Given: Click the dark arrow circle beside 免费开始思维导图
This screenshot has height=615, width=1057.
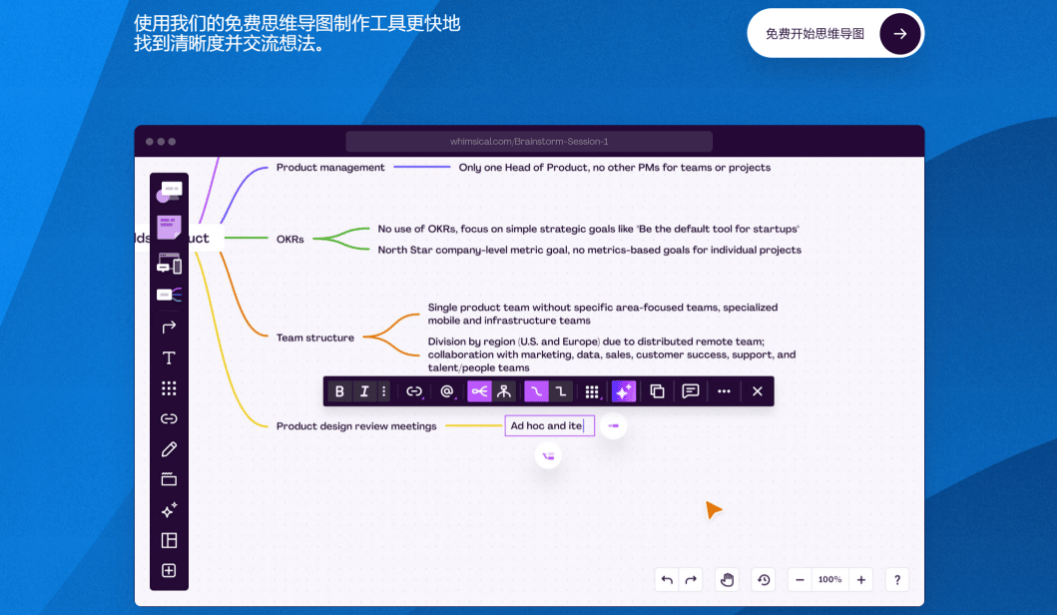Looking at the screenshot, I should [x=900, y=34].
